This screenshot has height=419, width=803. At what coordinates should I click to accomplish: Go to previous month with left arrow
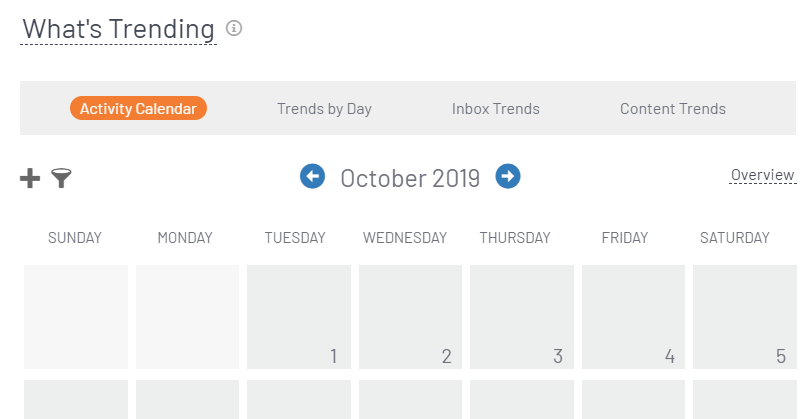click(313, 177)
